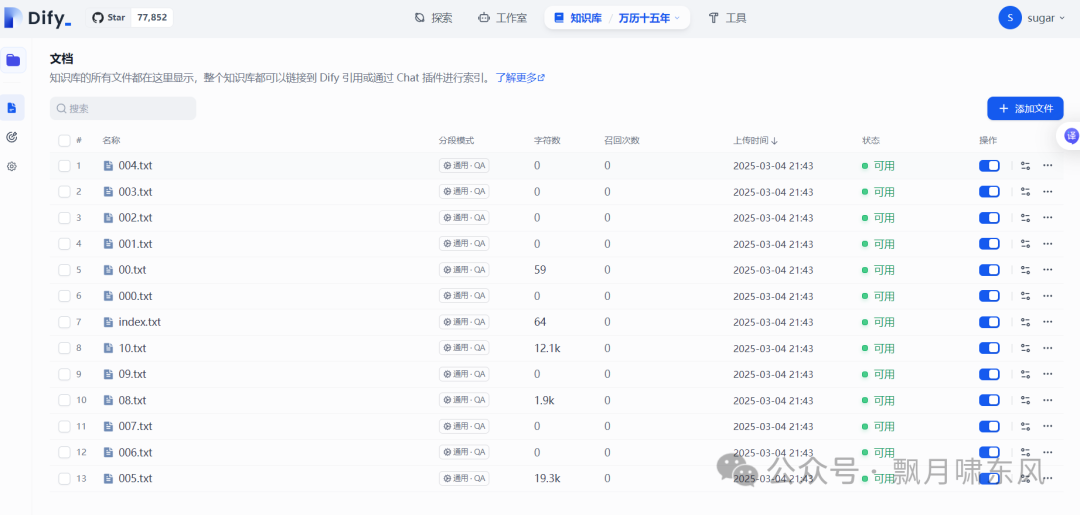Check the box for 00.txt
The image size is (1080, 515).
[x=64, y=270]
